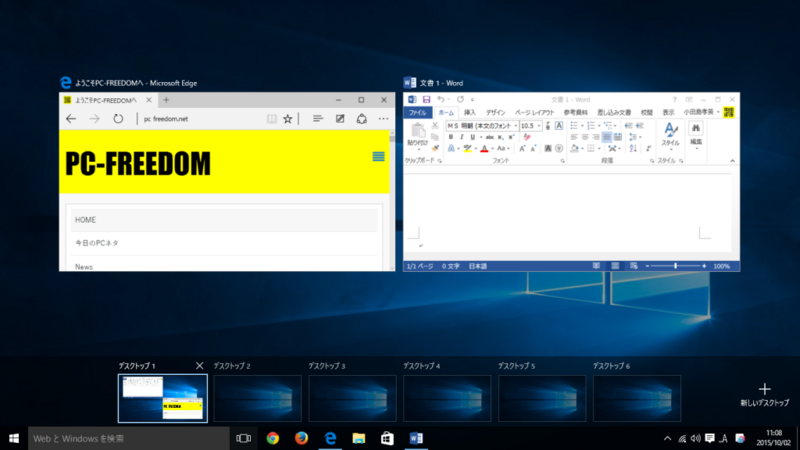Click Edge Refresh button
Image resolution: width=800 pixels, height=450 pixels.
click(118, 119)
